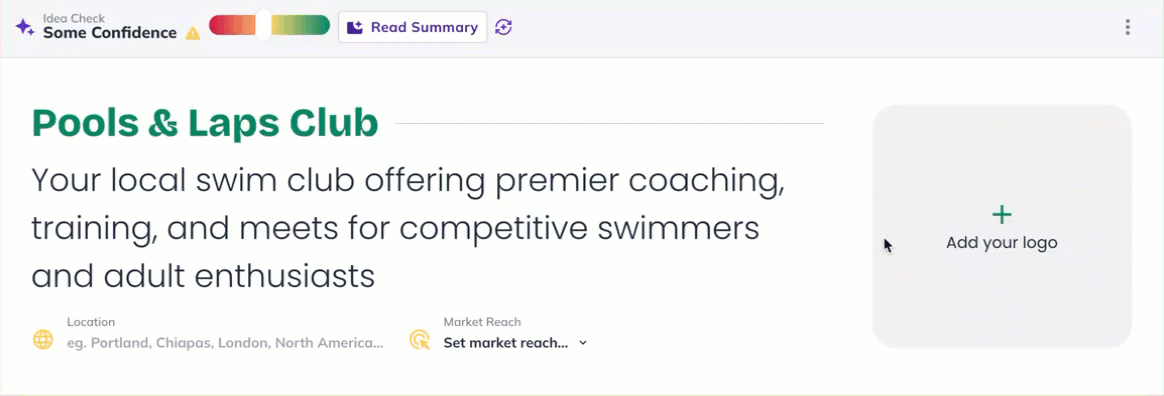The width and height of the screenshot is (1164, 396).
Task: Click the purple Idea Check sparkle icon
Action: [24, 27]
